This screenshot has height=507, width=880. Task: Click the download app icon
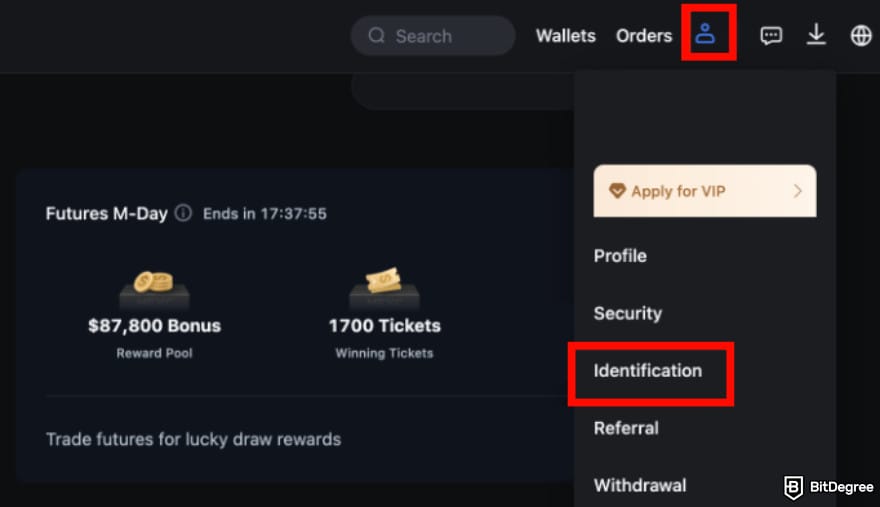pos(816,35)
